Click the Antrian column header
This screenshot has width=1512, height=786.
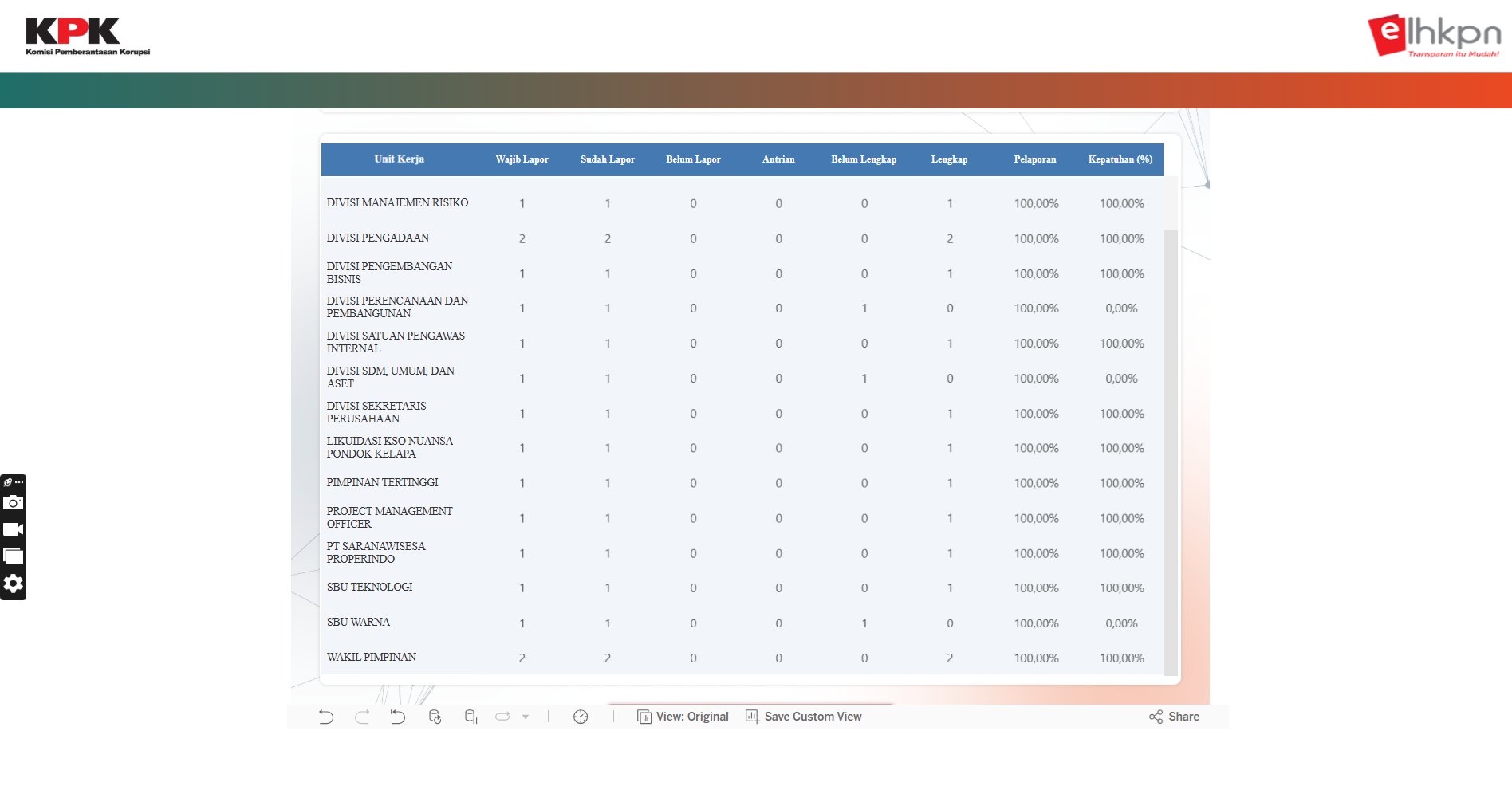(x=778, y=159)
